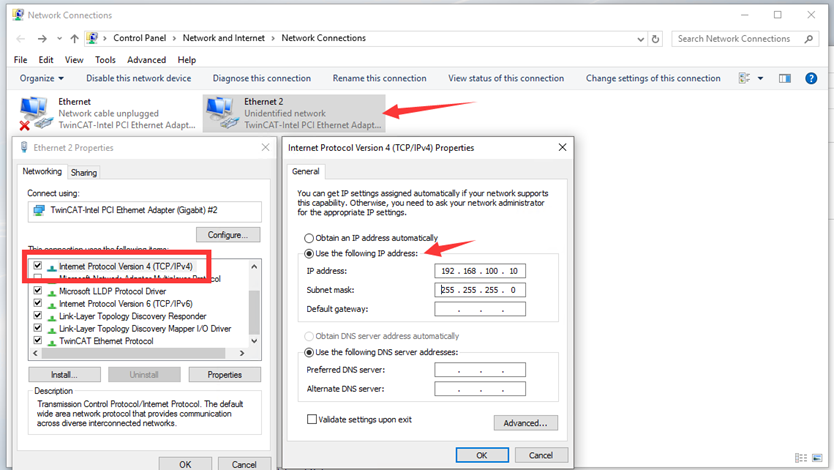Viewport: 834px width, 470px height.
Task: Click Change settings of this connection
Action: (x=653, y=78)
